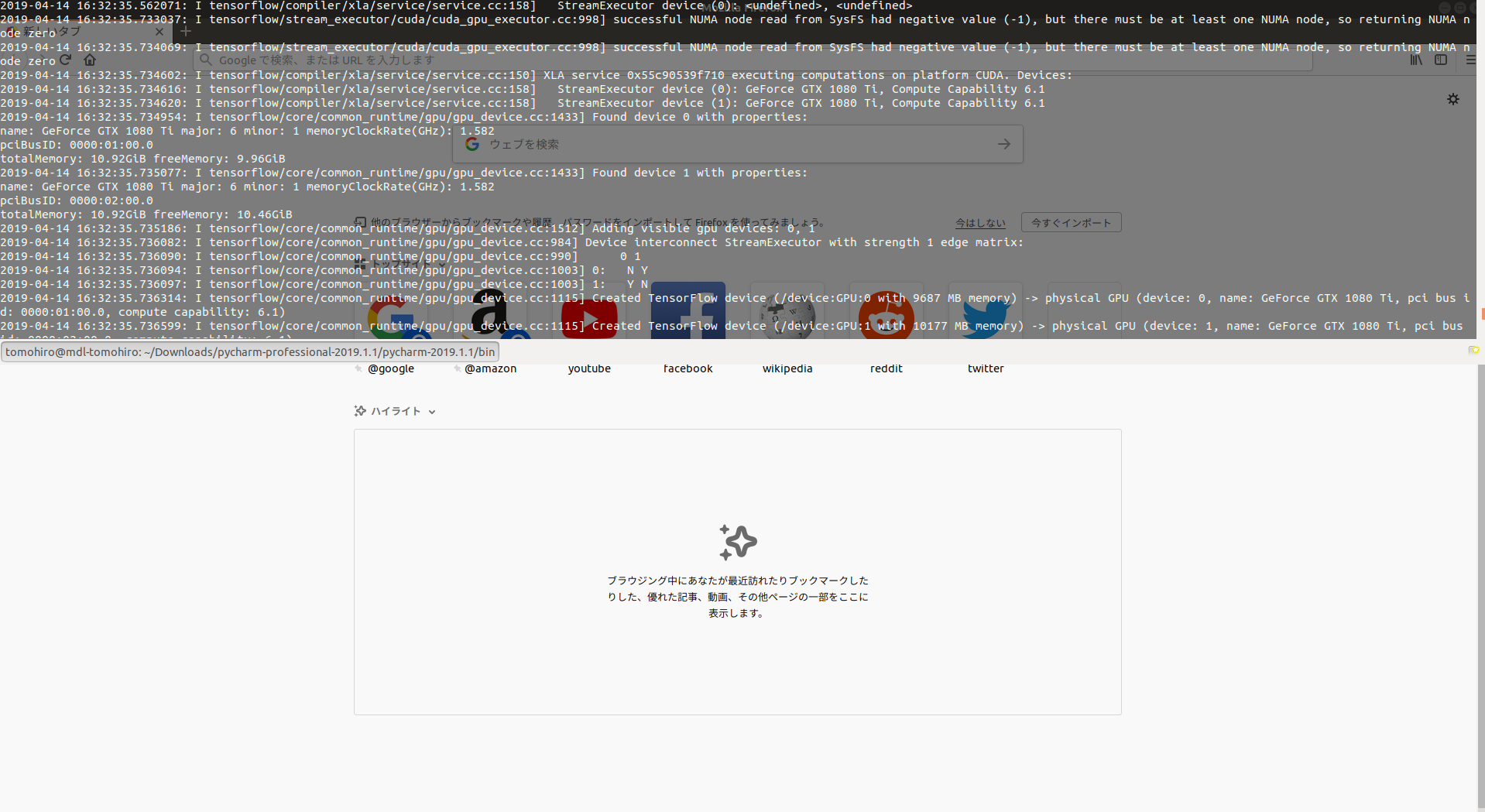
Task: Collapse the トップサイト section
Action: pos(443,264)
